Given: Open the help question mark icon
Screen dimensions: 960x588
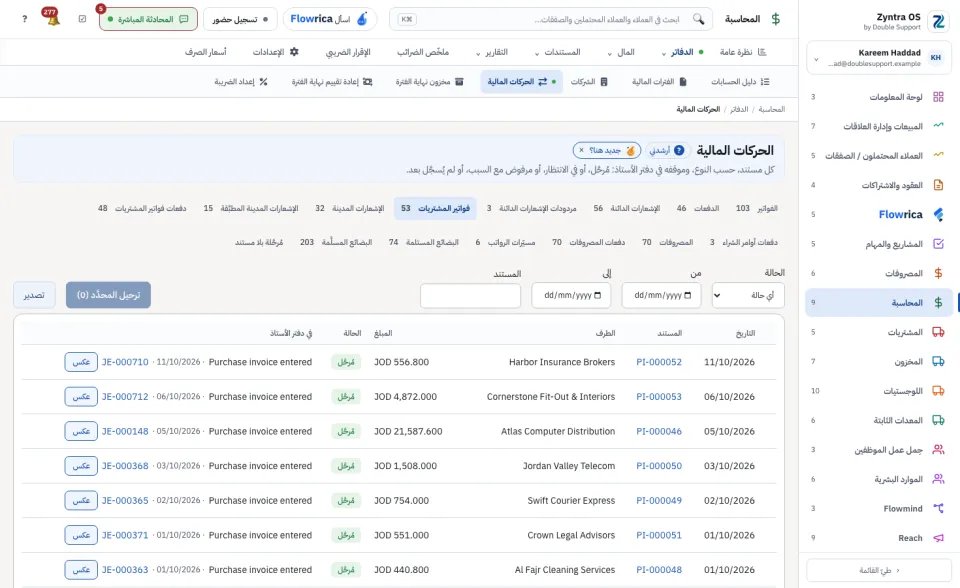Looking at the screenshot, I should click(24, 19).
